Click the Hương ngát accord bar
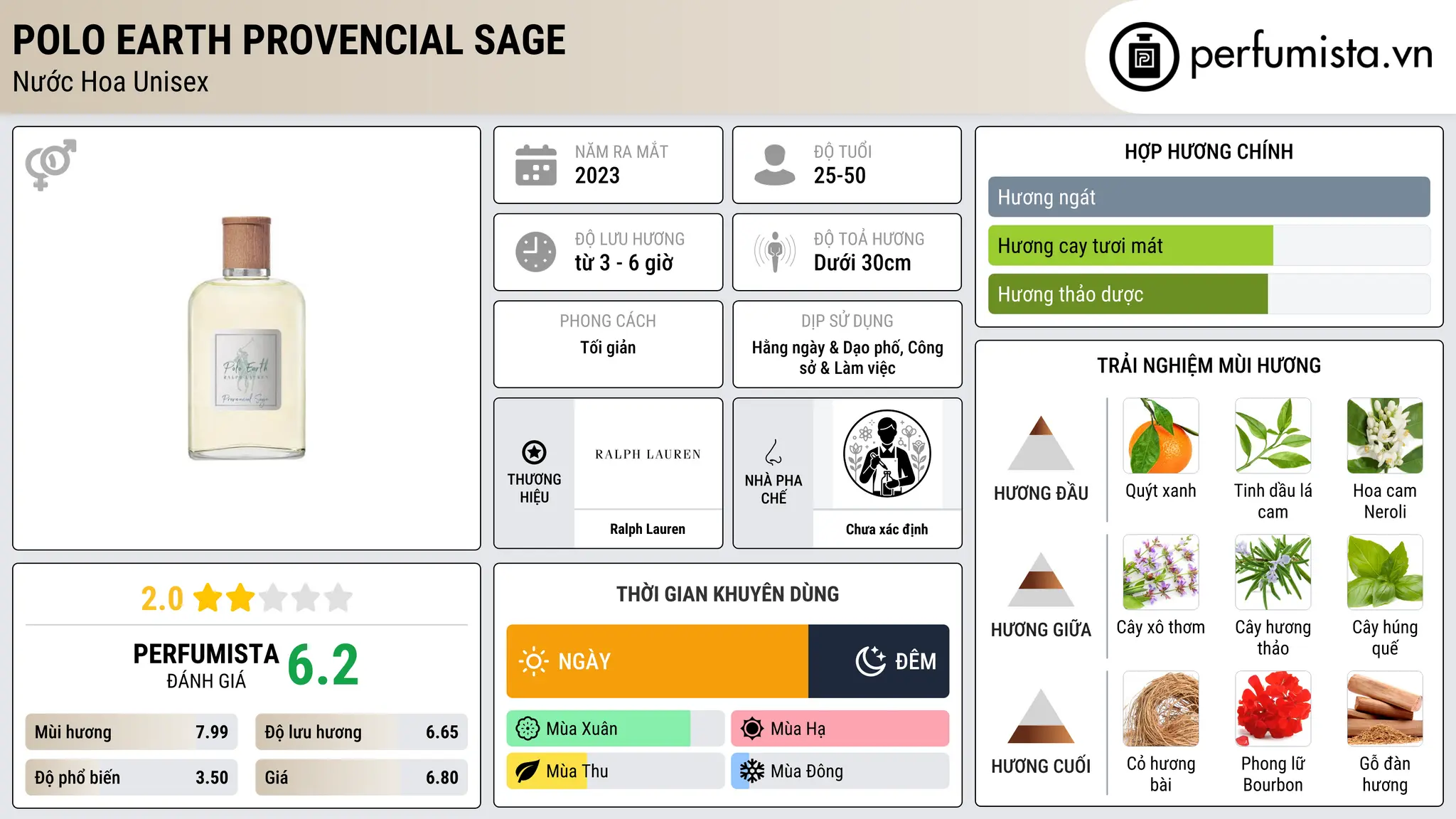Image resolution: width=1456 pixels, height=819 pixels. coord(1209,197)
